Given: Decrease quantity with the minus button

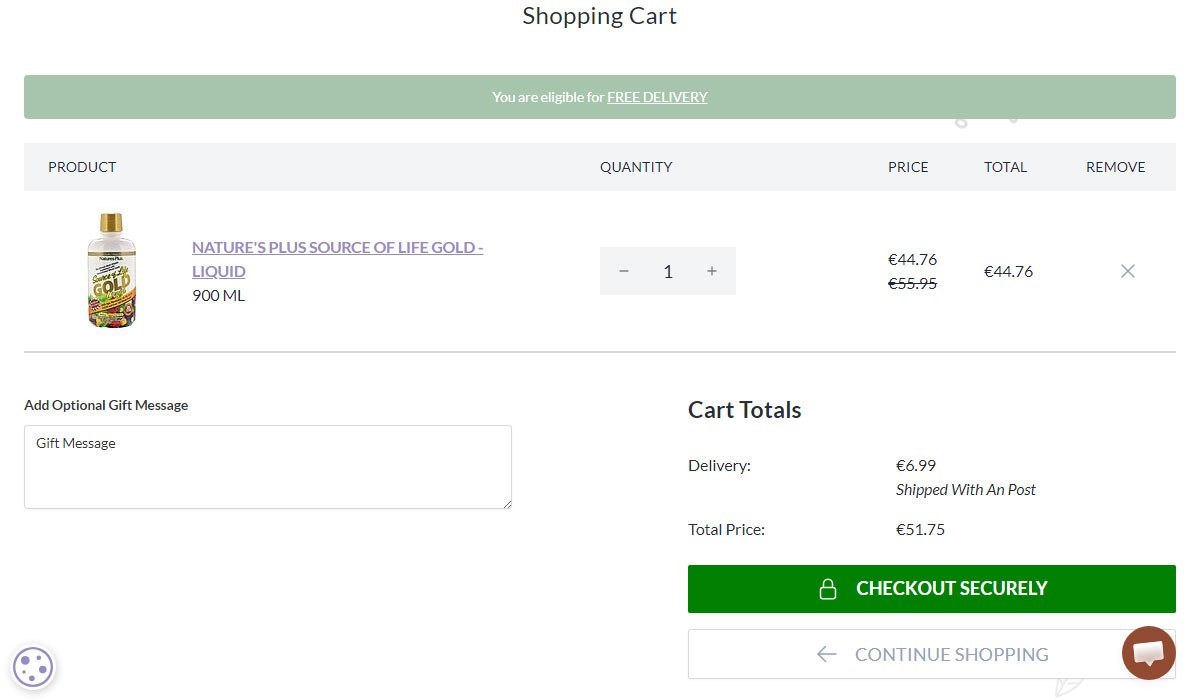Looking at the screenshot, I should point(624,271).
